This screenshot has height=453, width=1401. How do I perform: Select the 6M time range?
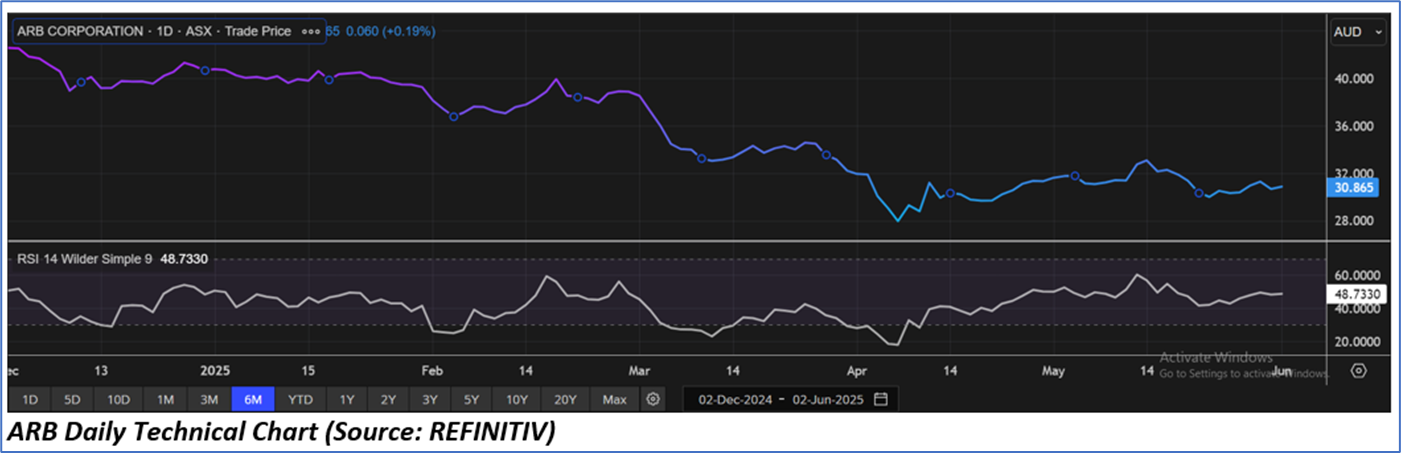pyautogui.click(x=253, y=400)
